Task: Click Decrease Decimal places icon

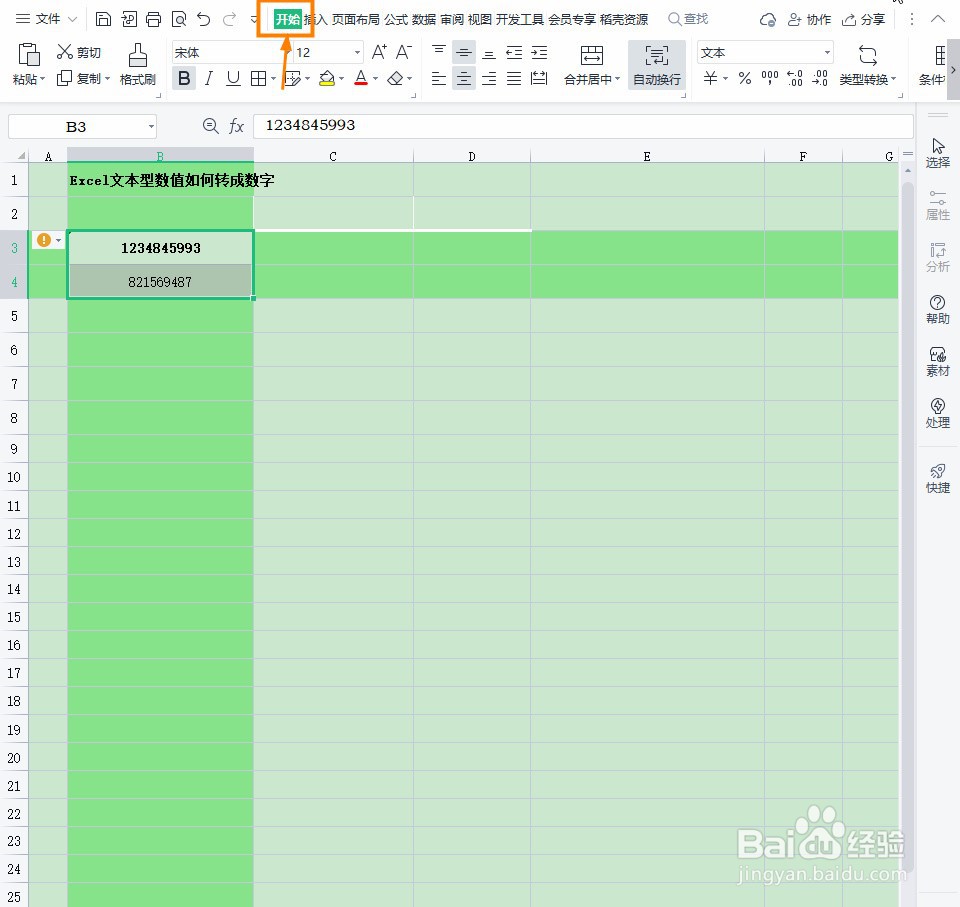Action: coord(820,78)
